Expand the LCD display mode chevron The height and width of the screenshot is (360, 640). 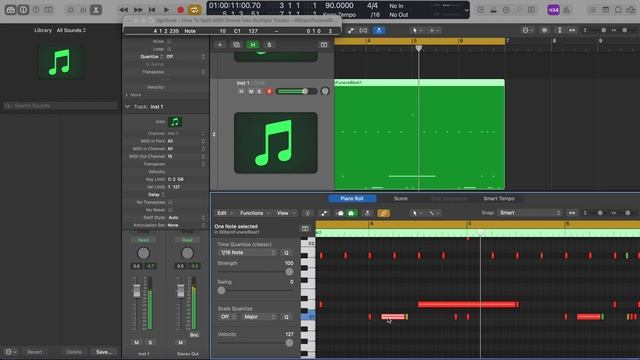466,10
